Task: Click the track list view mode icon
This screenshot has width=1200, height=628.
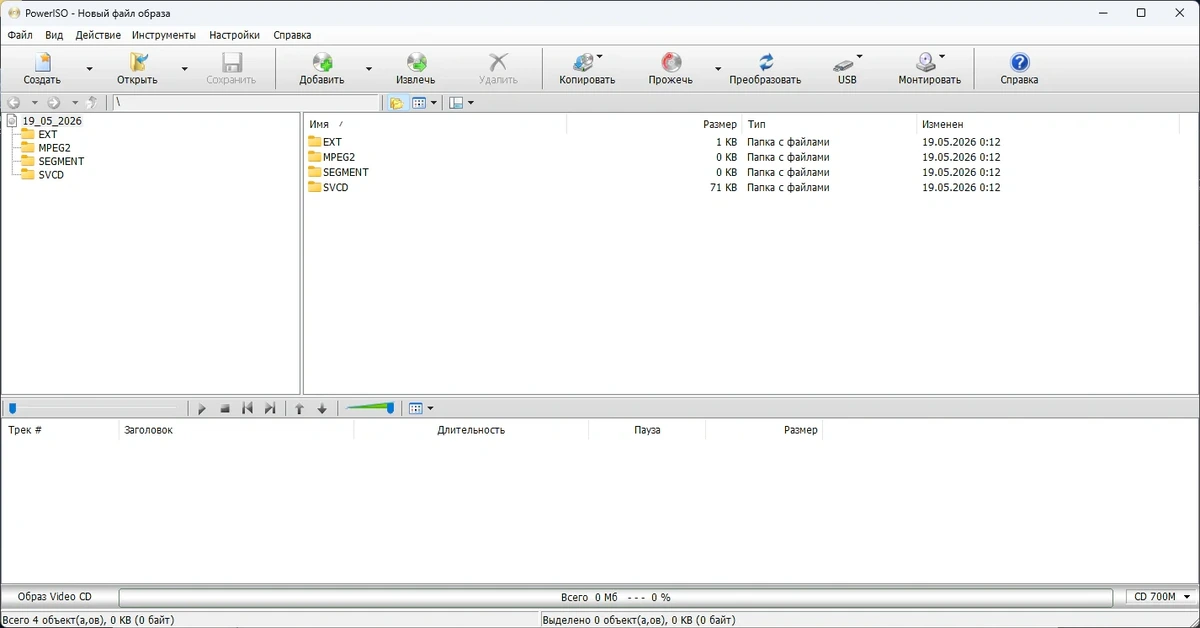Action: [x=417, y=408]
